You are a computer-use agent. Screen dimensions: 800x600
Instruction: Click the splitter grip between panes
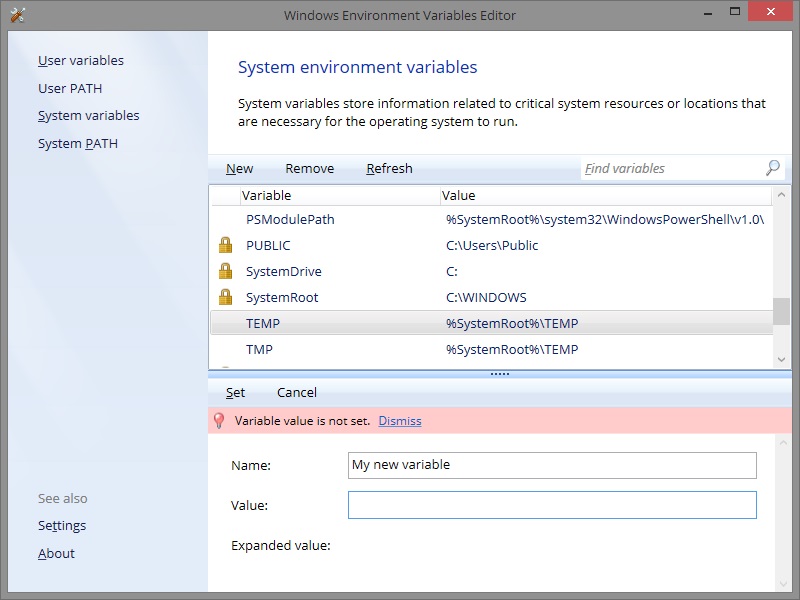(x=500, y=374)
